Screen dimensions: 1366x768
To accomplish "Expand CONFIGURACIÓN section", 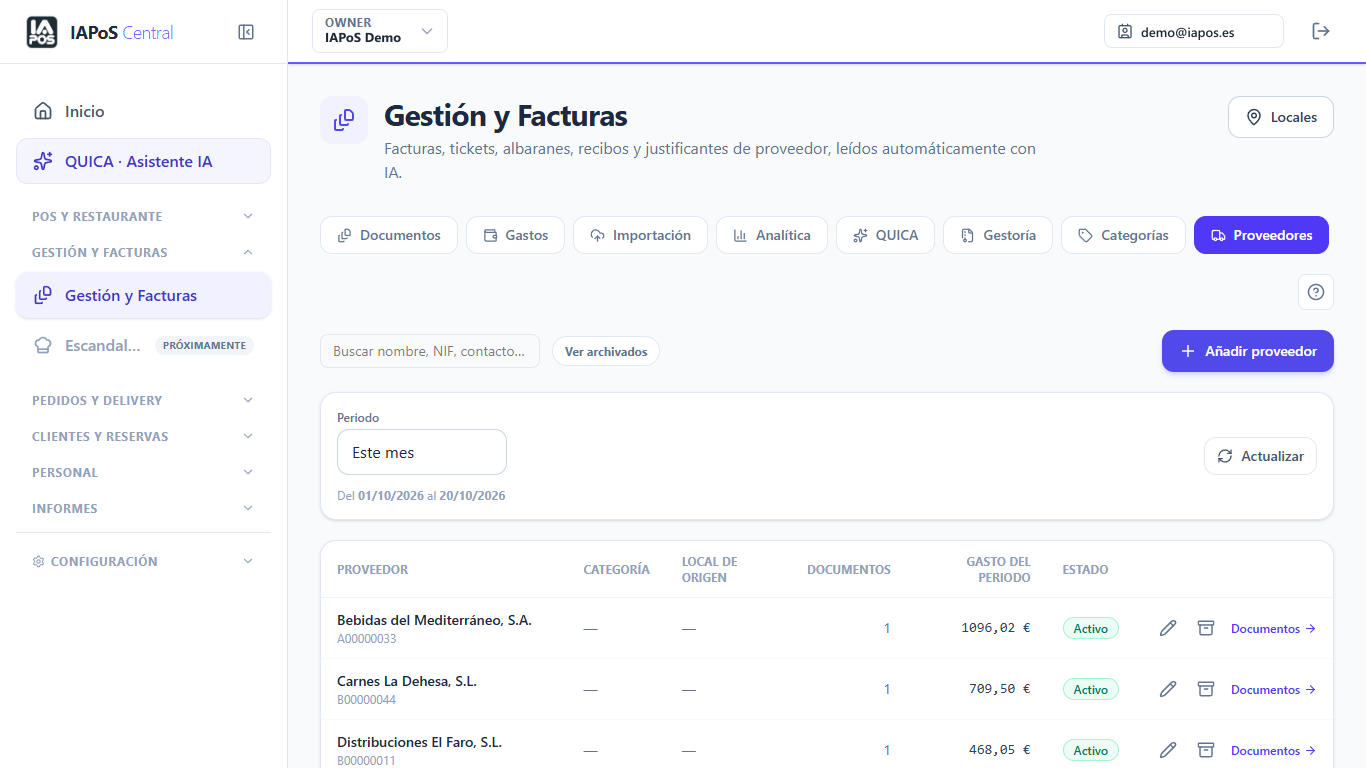I will point(143,561).
